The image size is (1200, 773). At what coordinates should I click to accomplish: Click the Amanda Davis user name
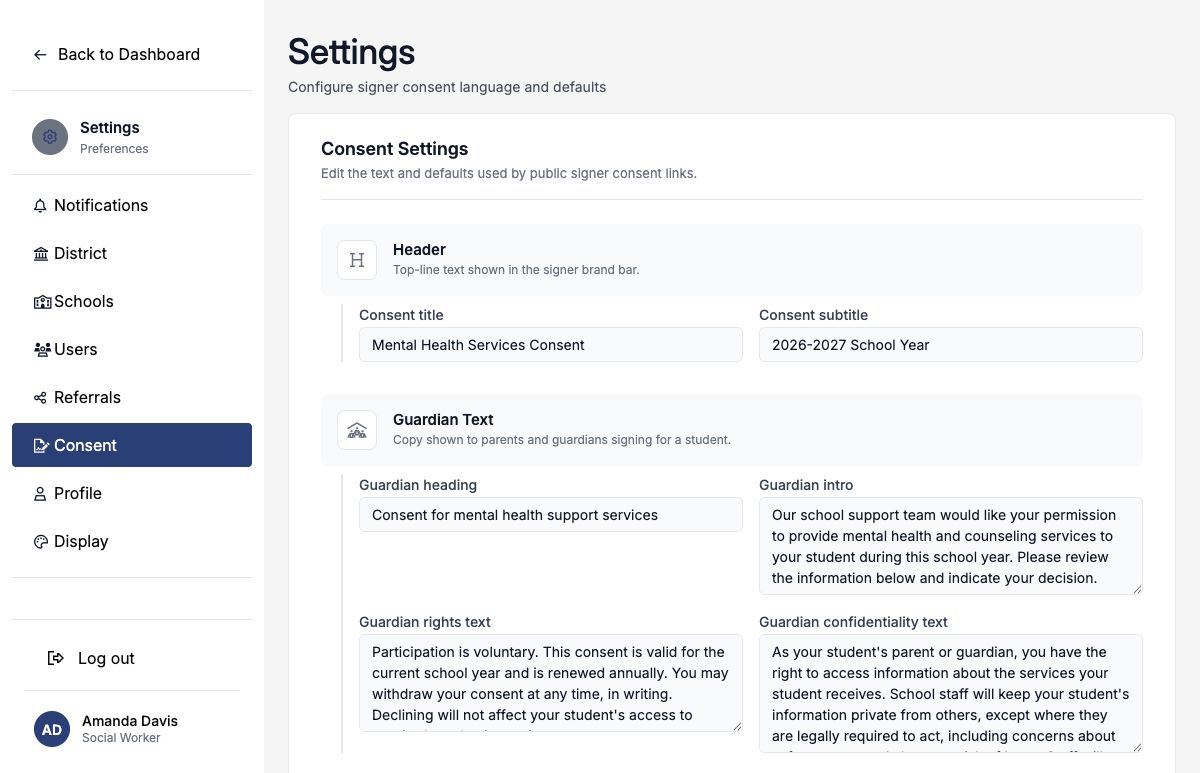tap(130, 721)
